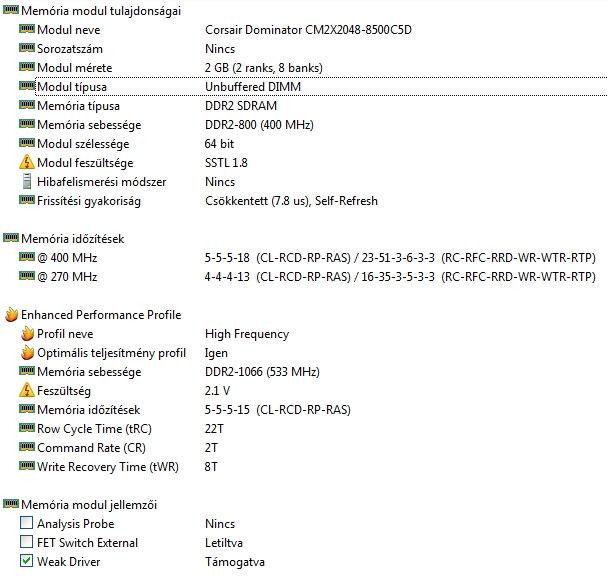Click the Enhanced Performance Profile section title
The width and height of the screenshot is (607, 580).
pos(101,315)
